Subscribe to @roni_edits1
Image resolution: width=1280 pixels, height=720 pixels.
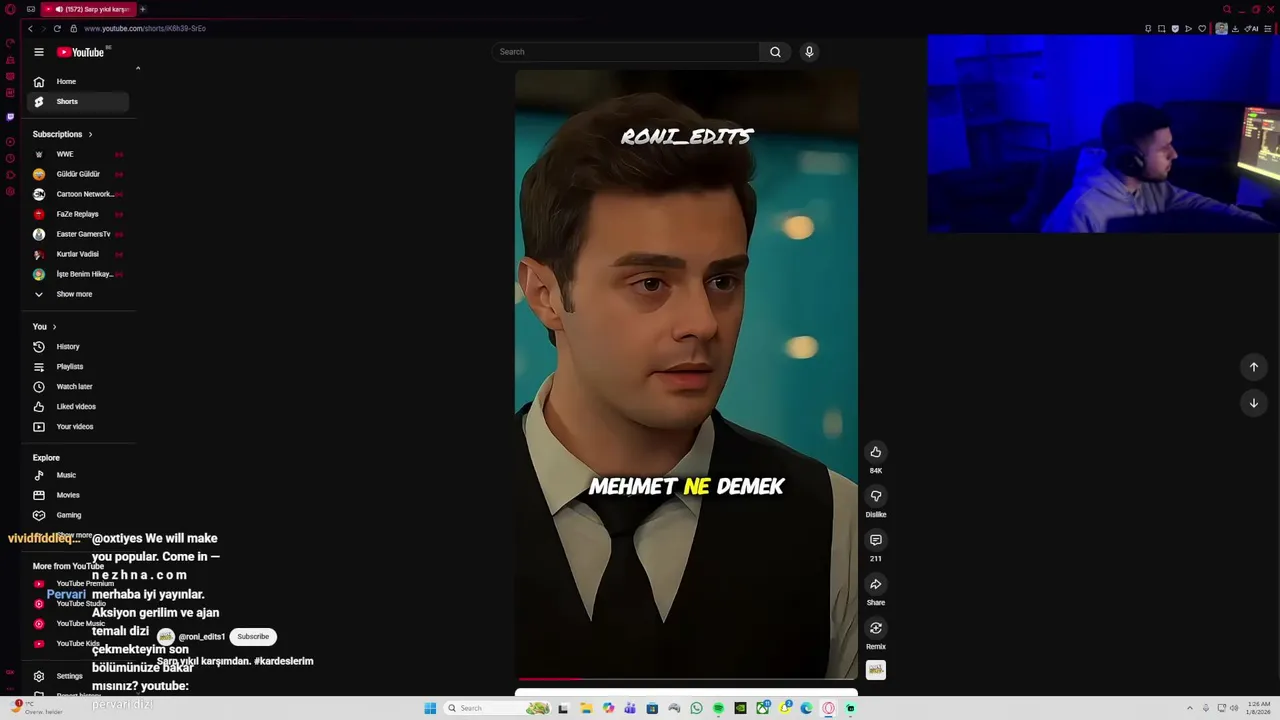(x=253, y=636)
